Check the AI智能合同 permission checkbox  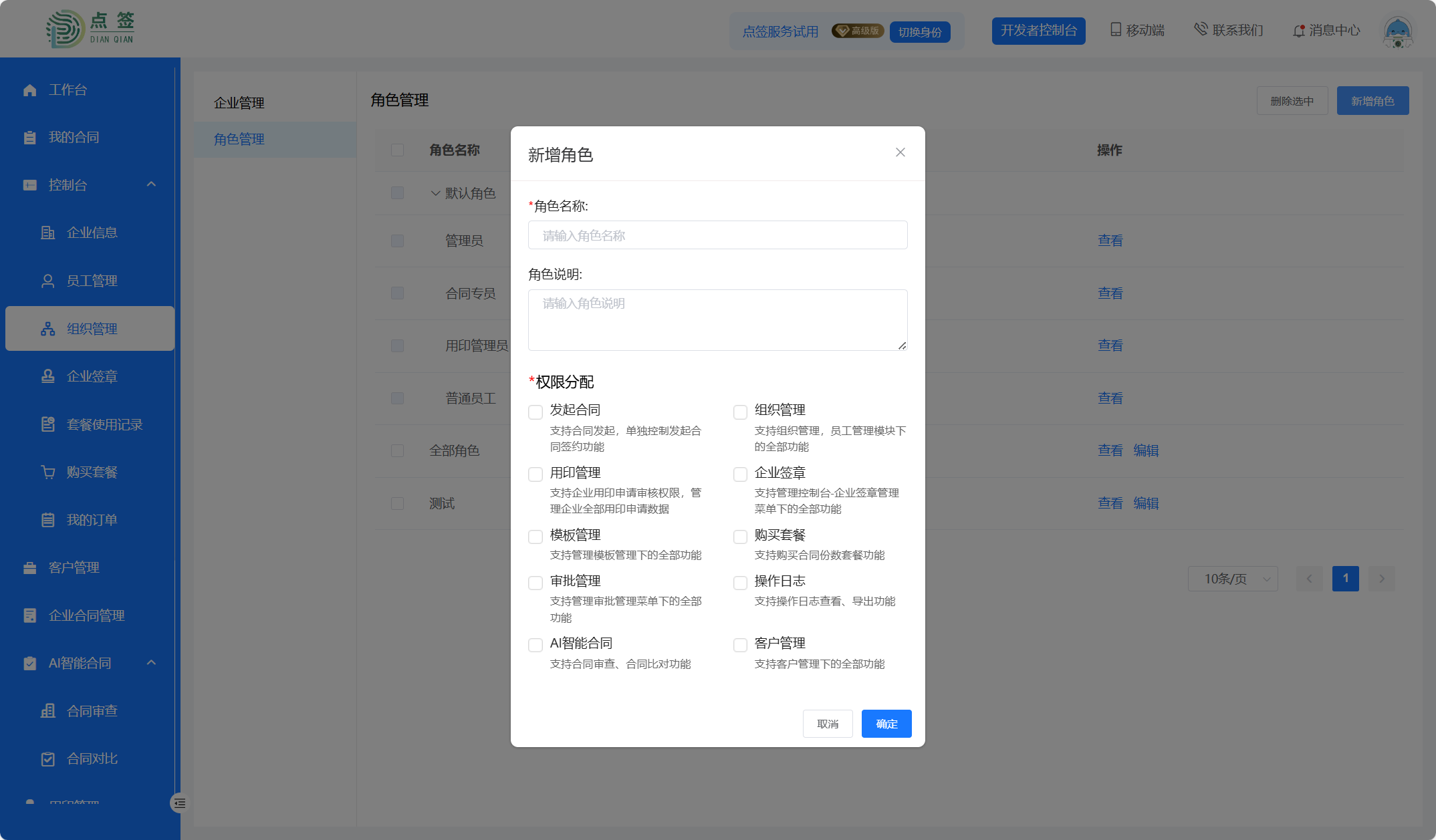pyautogui.click(x=535, y=646)
